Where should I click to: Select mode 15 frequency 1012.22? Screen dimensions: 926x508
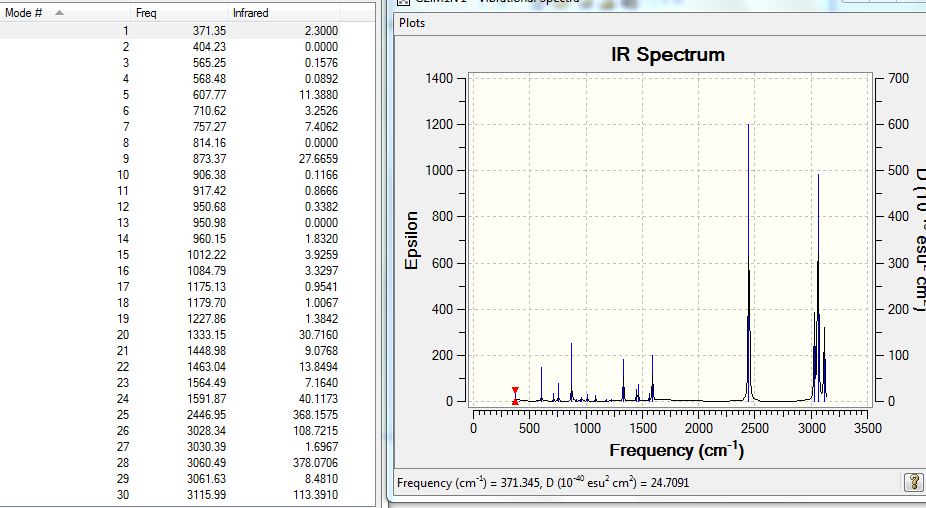[x=207, y=255]
